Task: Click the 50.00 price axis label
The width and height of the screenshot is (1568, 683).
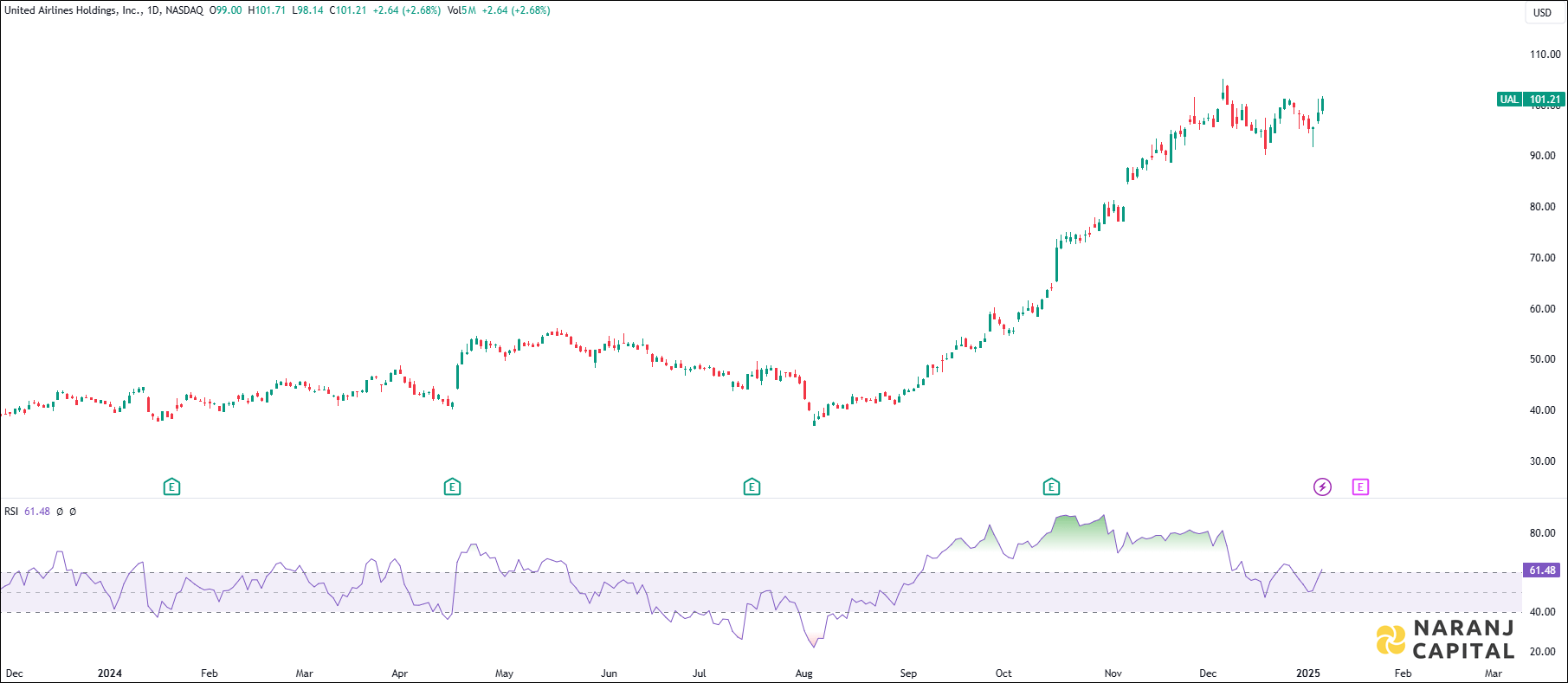Action: click(1542, 359)
